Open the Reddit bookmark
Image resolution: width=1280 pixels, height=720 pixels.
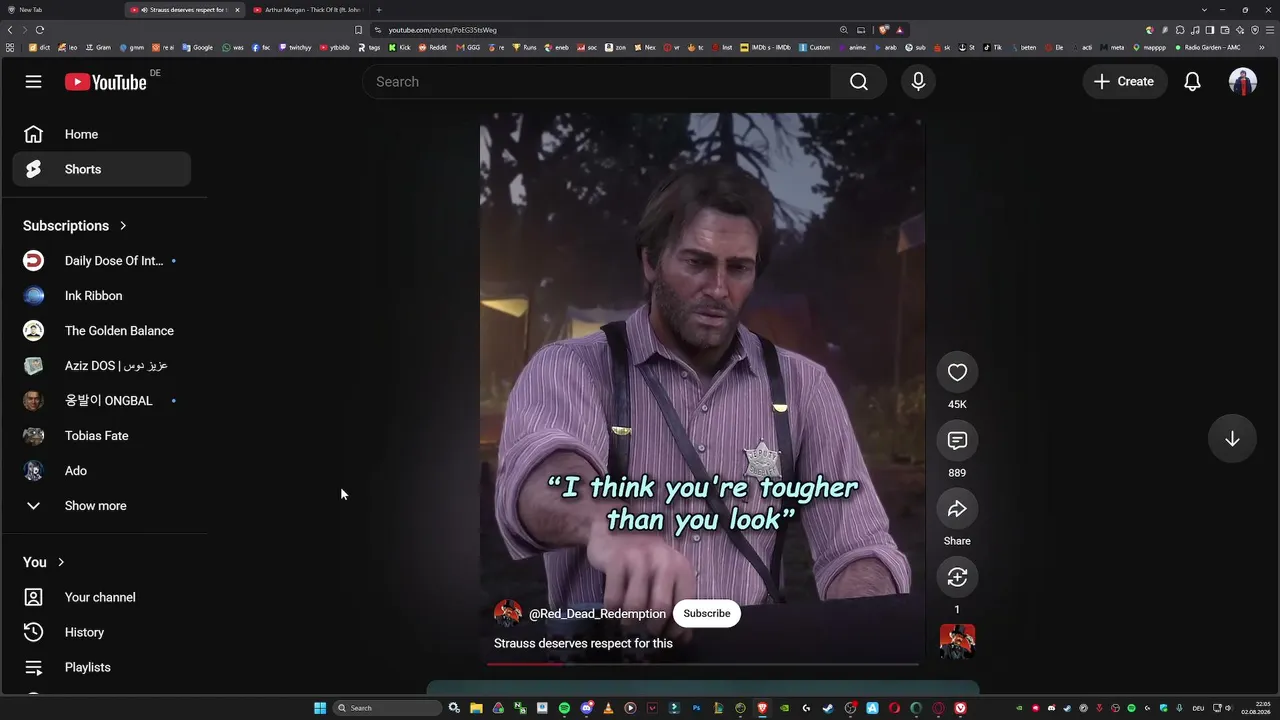[433, 47]
